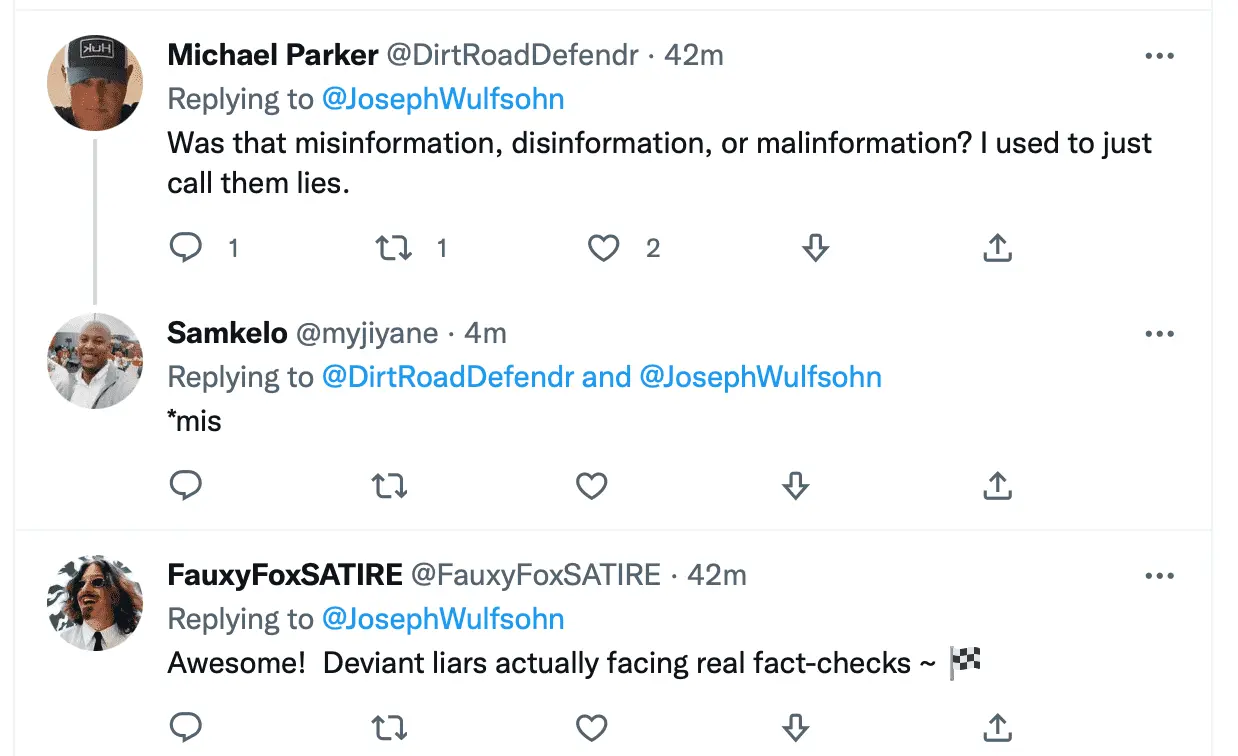Viewport: 1238px width, 756px height.
Task: Share Michael Parker's tweet
Action: point(996,247)
